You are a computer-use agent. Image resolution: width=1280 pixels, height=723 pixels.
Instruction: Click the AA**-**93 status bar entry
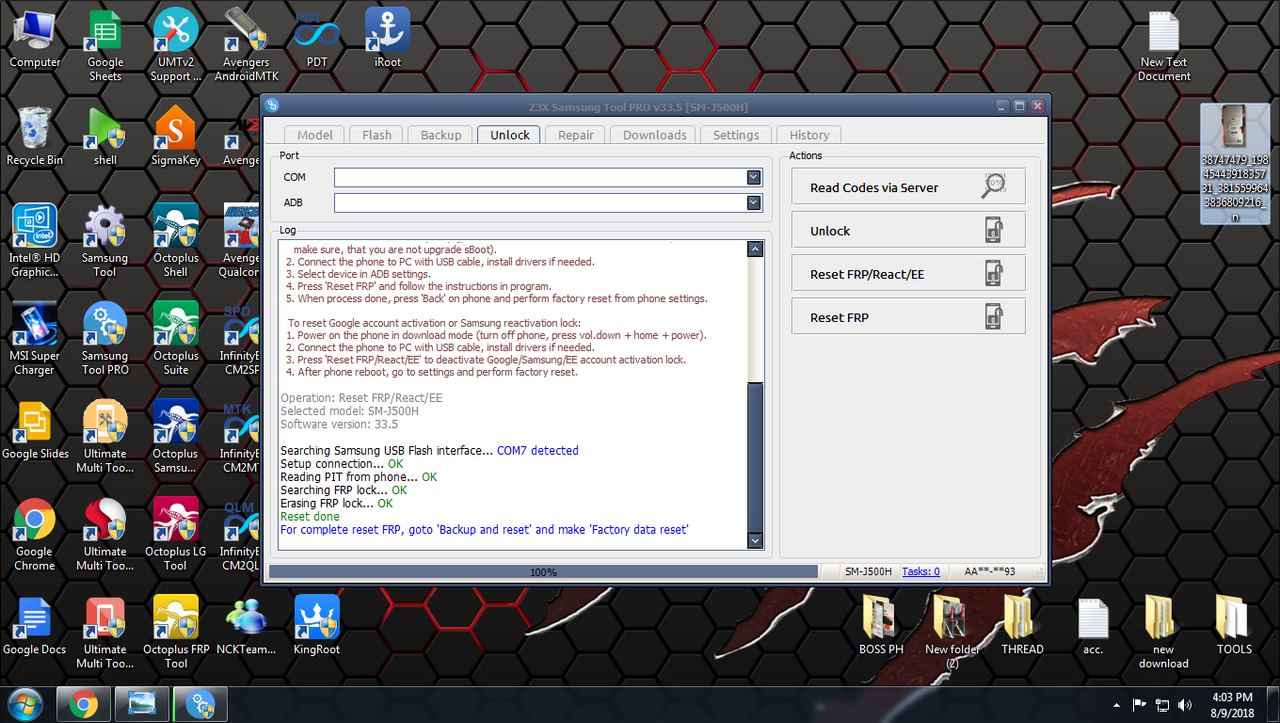tap(990, 572)
